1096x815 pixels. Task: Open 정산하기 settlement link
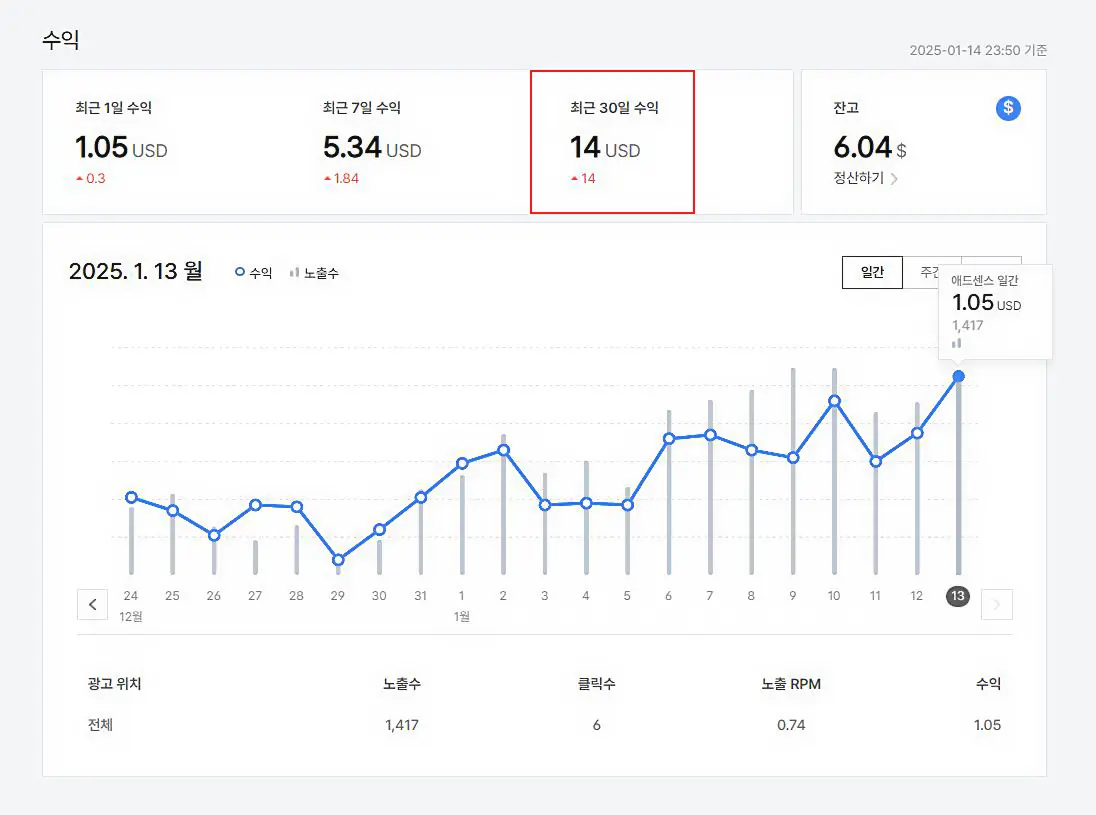[x=858, y=178]
